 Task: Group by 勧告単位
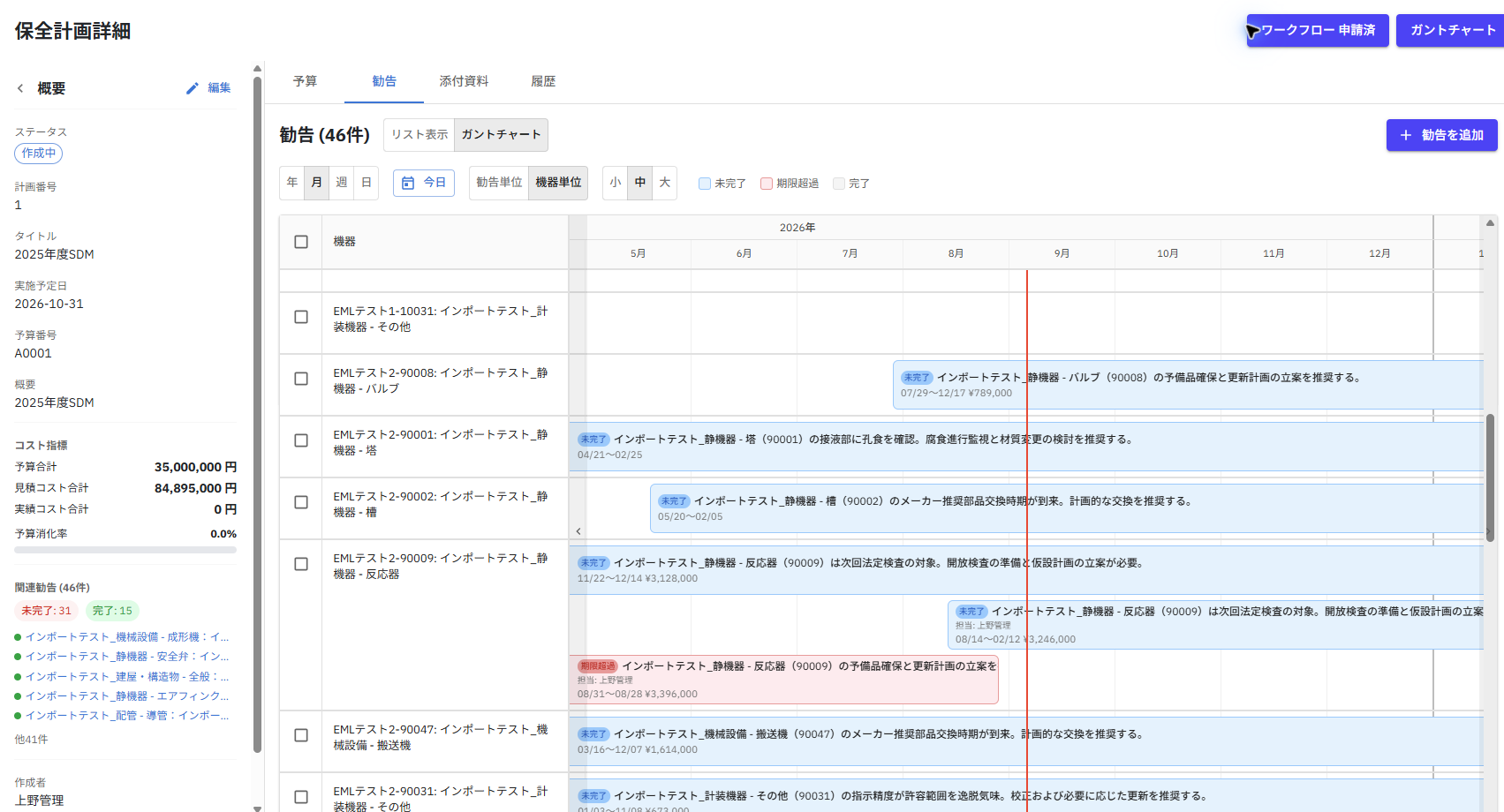[499, 183]
